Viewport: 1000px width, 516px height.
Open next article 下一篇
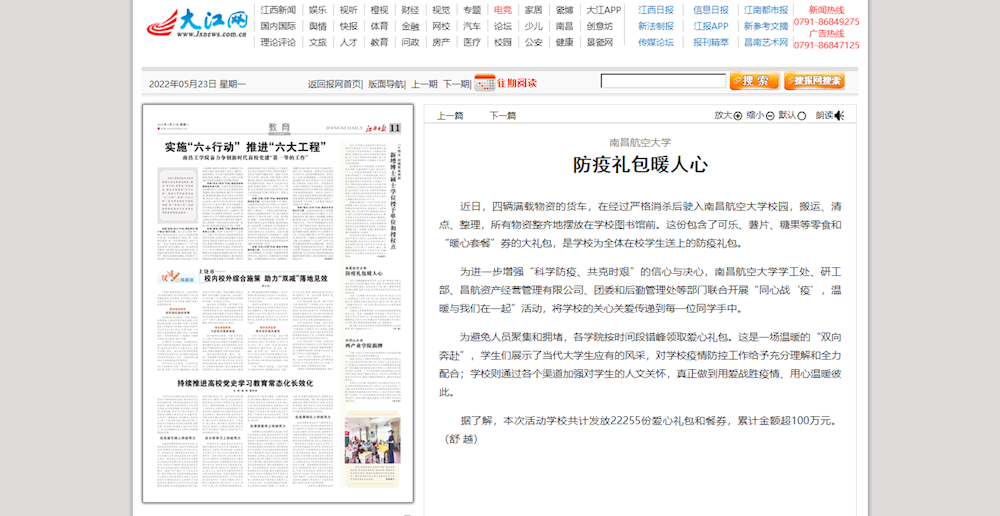502,115
